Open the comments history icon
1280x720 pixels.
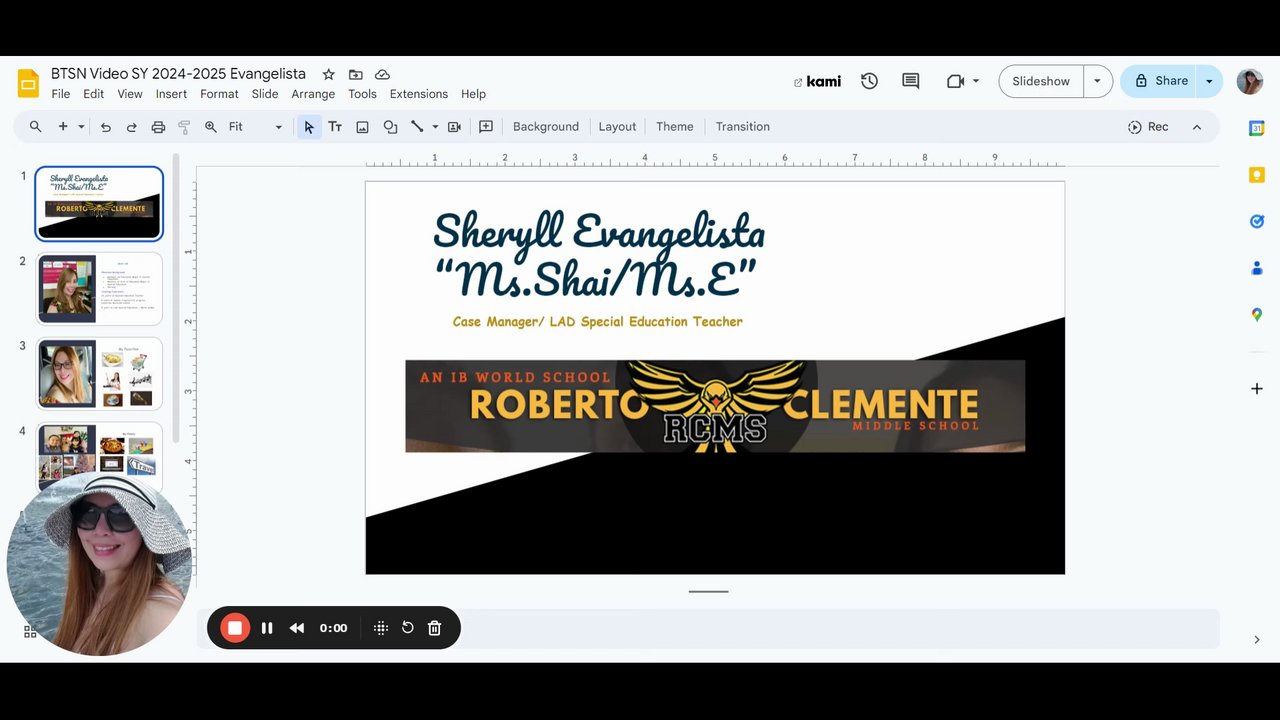tap(910, 81)
